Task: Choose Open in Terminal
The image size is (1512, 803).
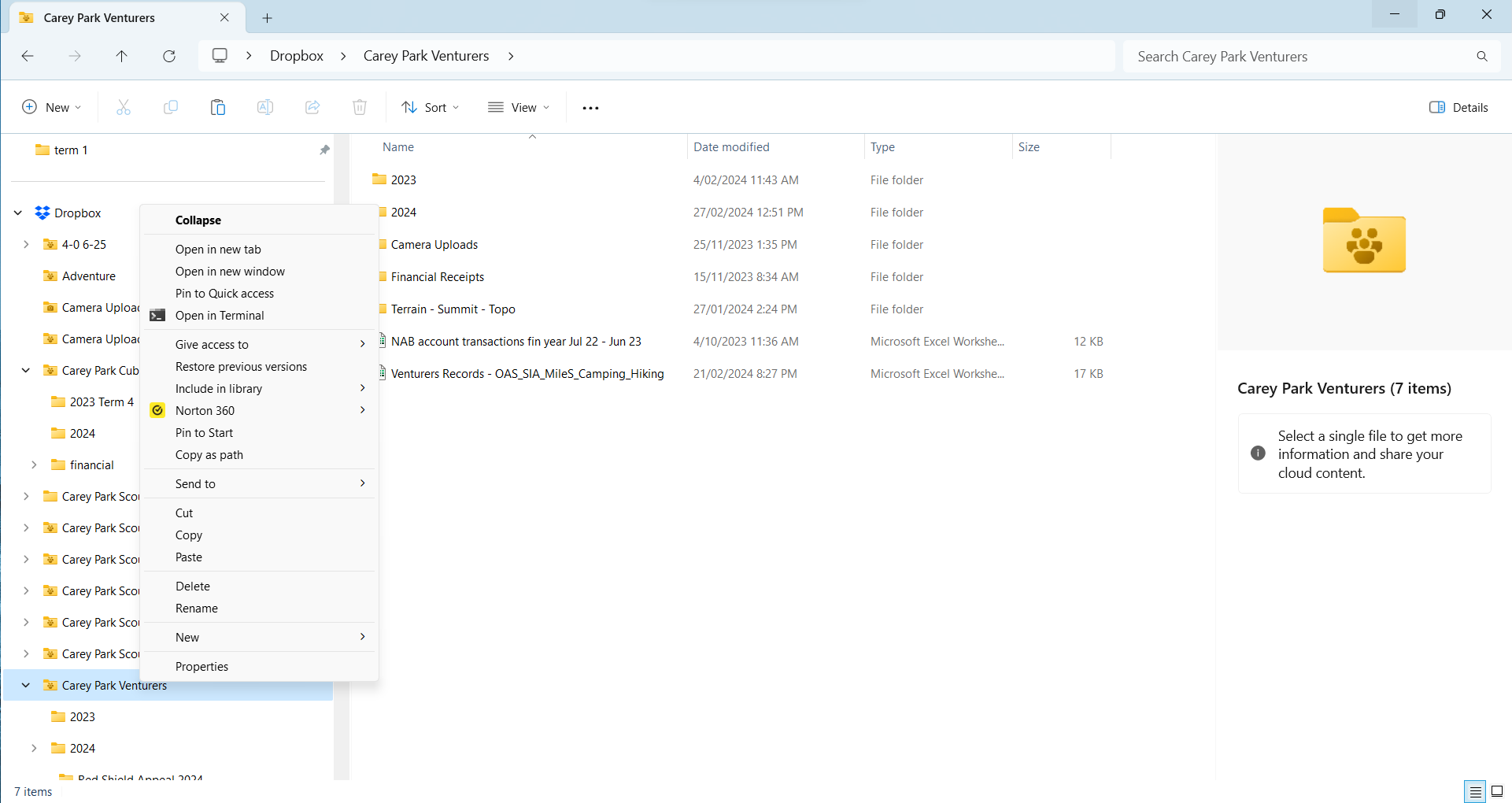Action: click(260, 316)
